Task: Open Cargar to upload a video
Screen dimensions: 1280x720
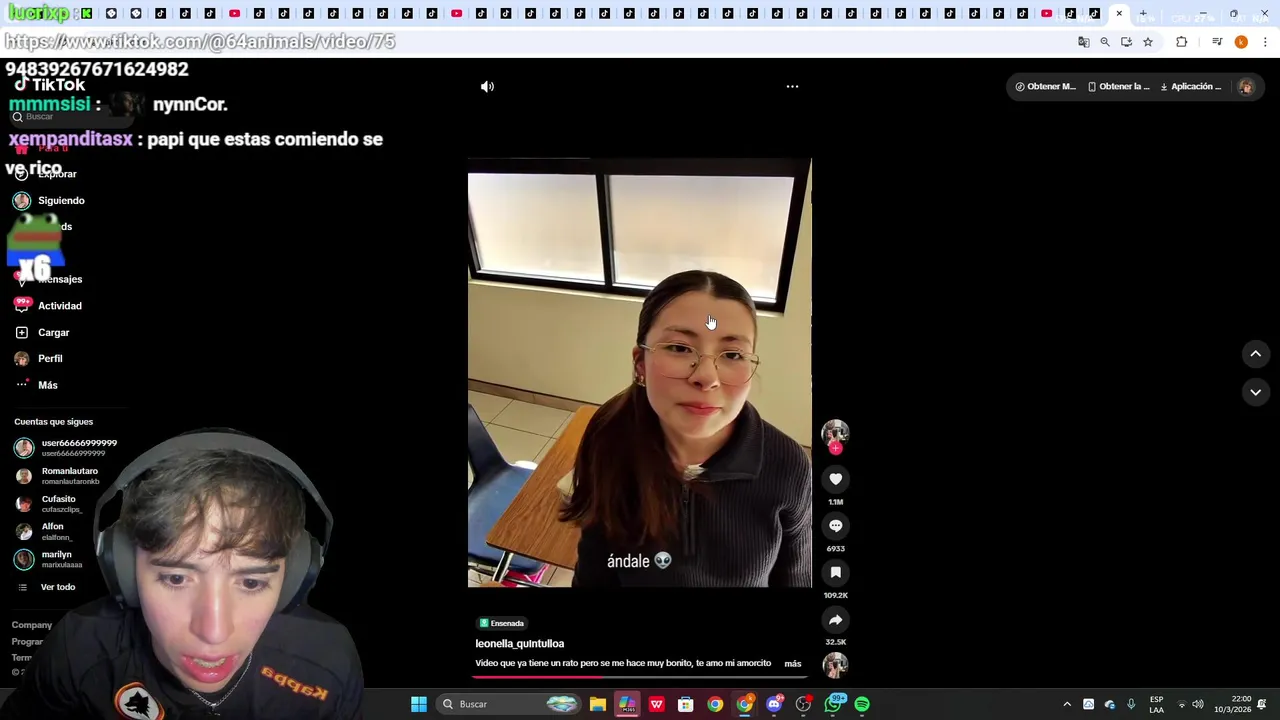Action: click(54, 333)
